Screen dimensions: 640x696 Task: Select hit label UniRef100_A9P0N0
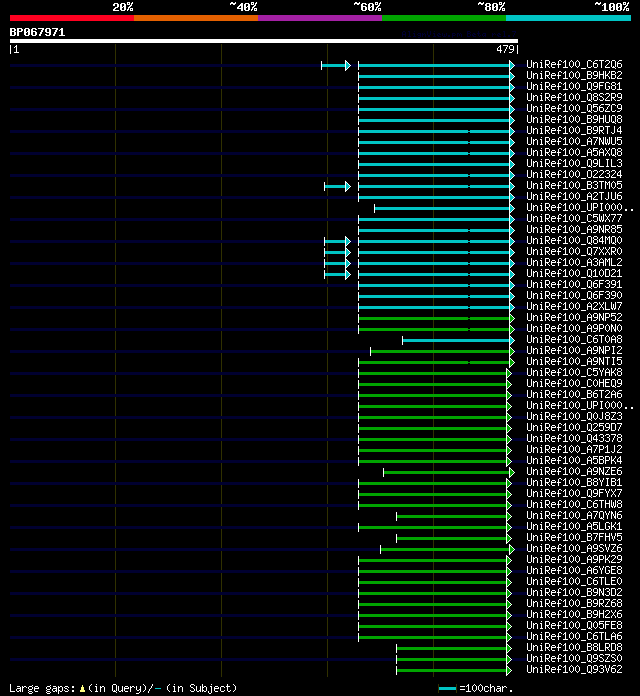pos(574,328)
